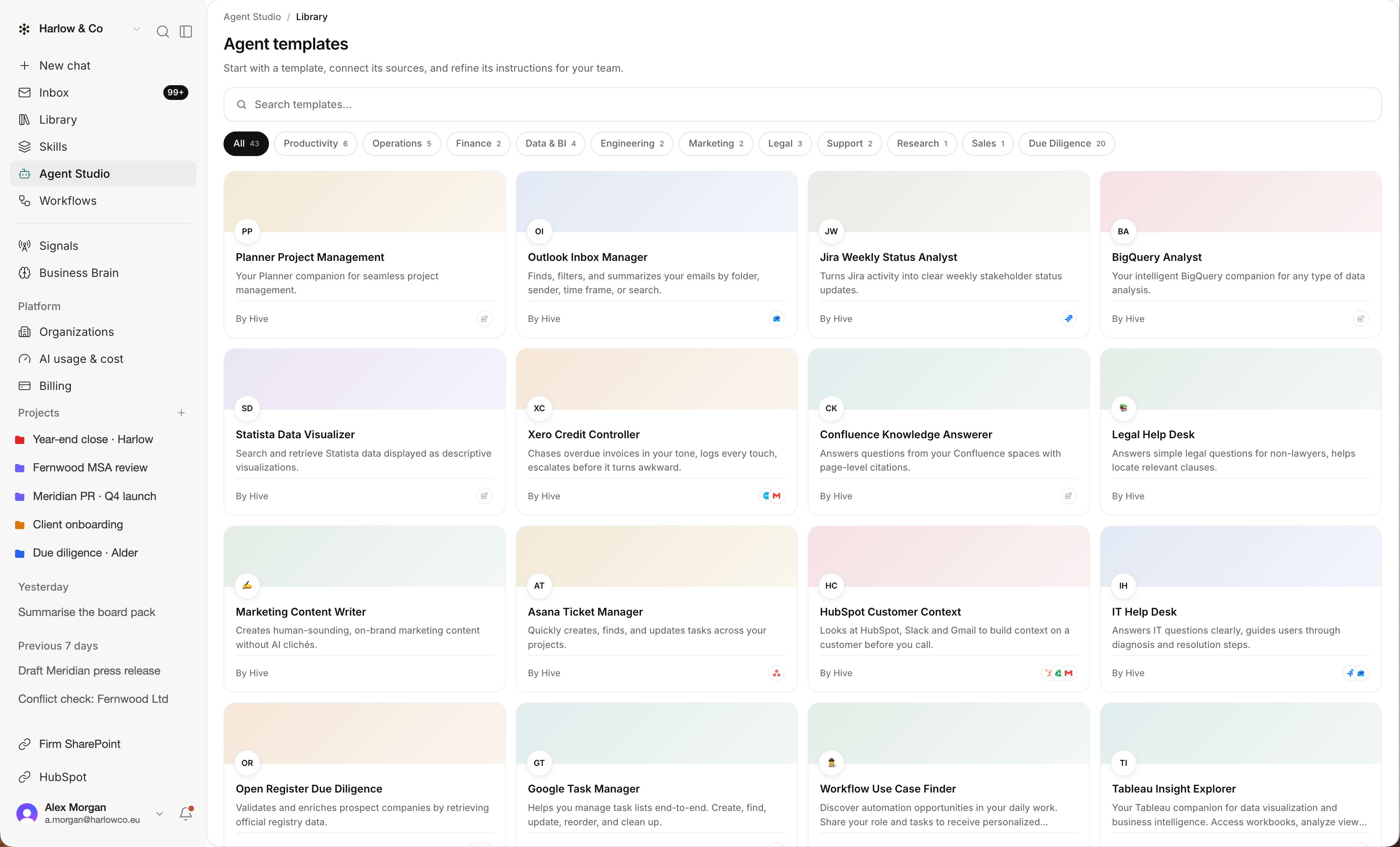1400x847 pixels.
Task: Filter by Productivity category
Action: 315,144
